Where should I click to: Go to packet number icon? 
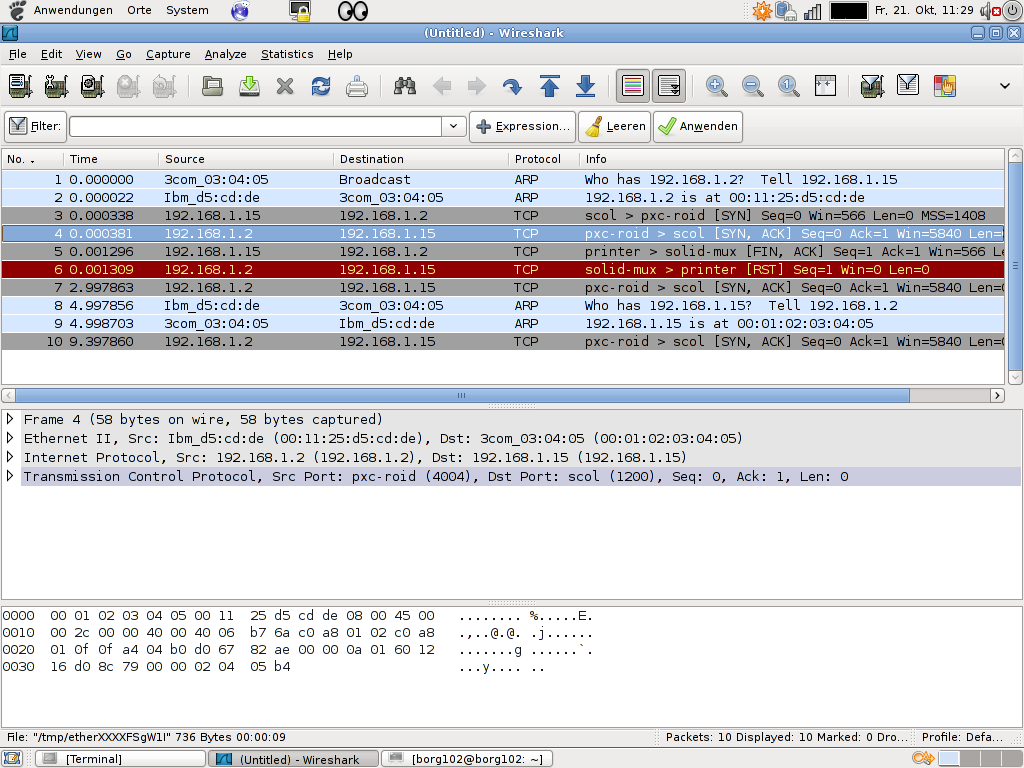point(513,86)
